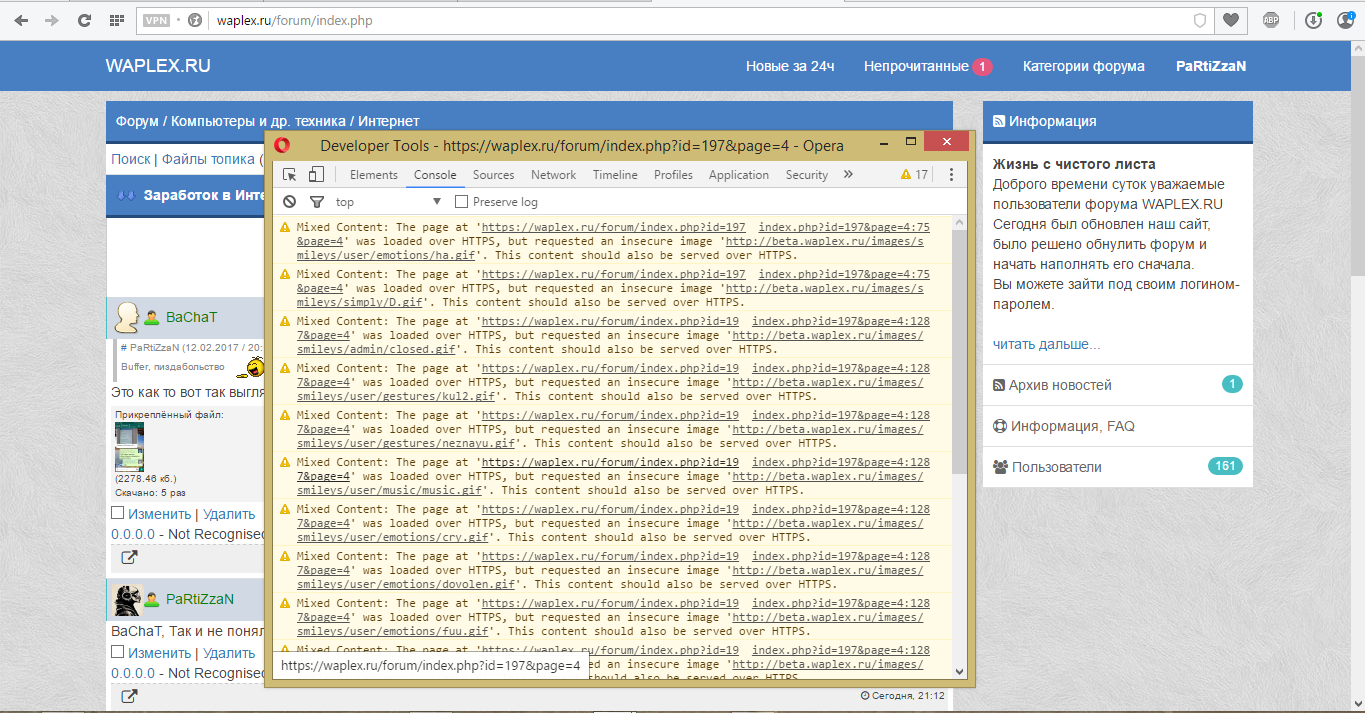Check the box beside BaChaT's post
This screenshot has width=1365, height=713.
pos(117,513)
